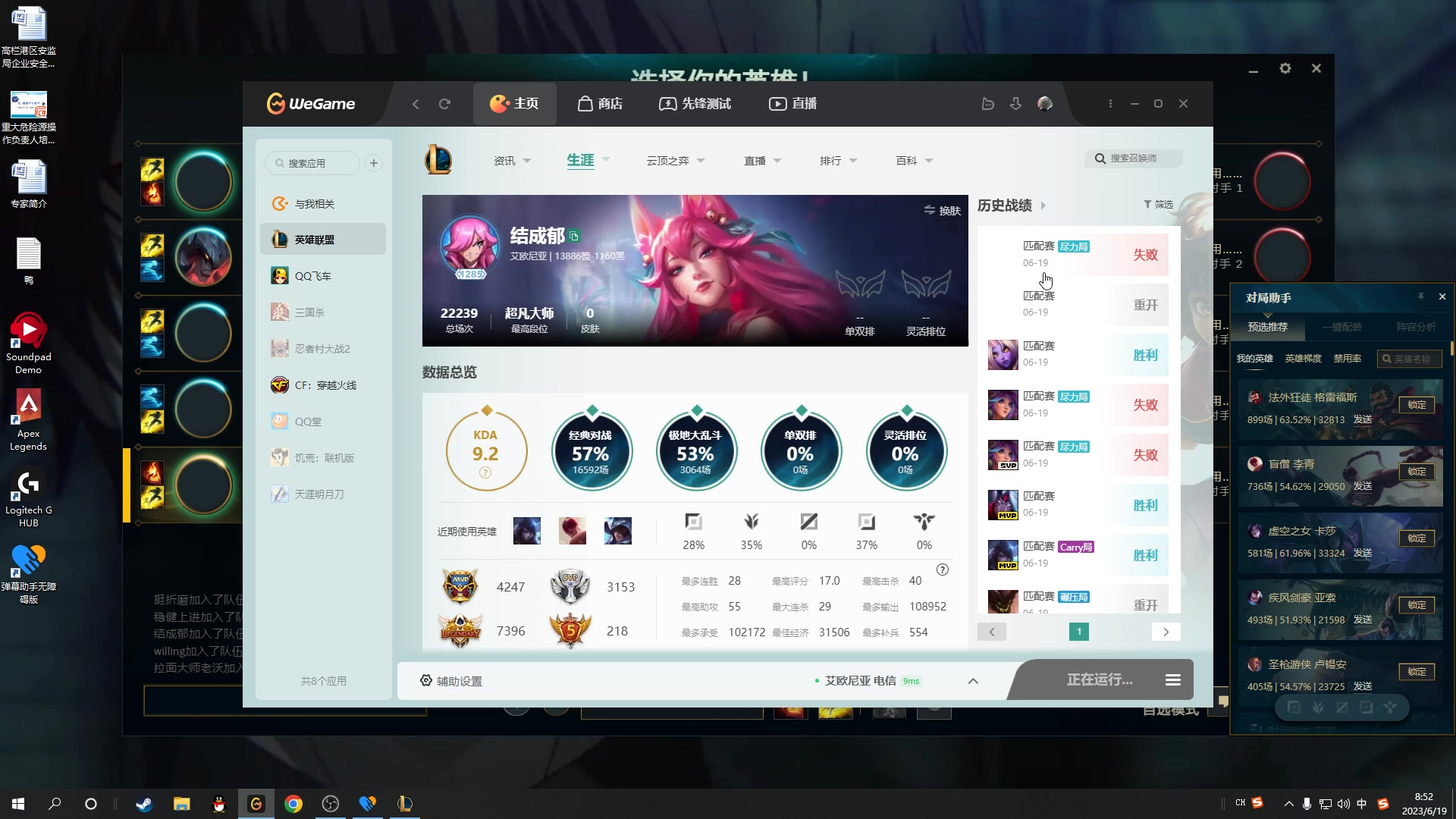
Task: Expand server selector arrow next to 艾欧尼亚 电信
Action: 973,681
